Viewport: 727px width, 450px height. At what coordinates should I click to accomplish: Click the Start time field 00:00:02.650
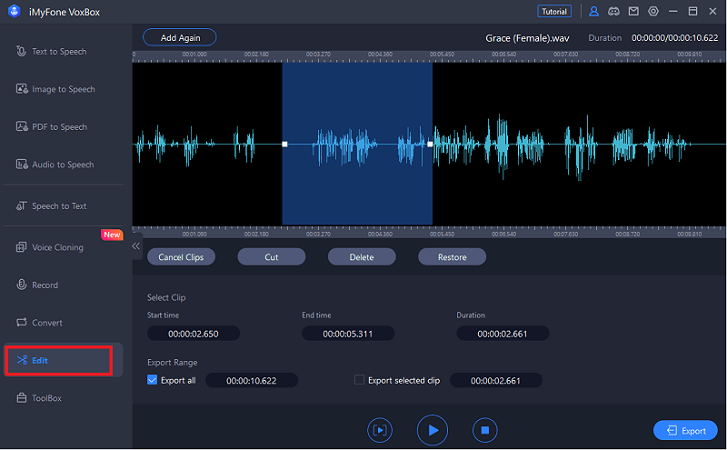click(193, 334)
